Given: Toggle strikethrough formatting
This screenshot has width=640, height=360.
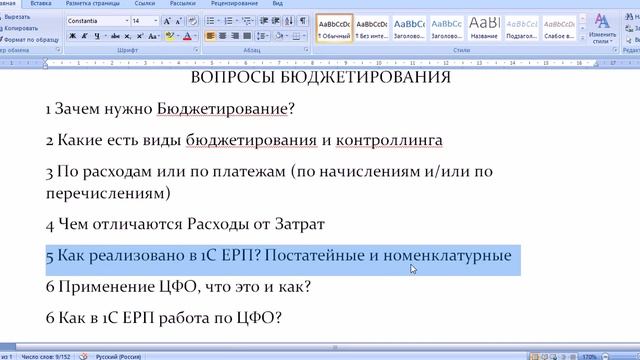Looking at the screenshot, I should click(116, 36).
